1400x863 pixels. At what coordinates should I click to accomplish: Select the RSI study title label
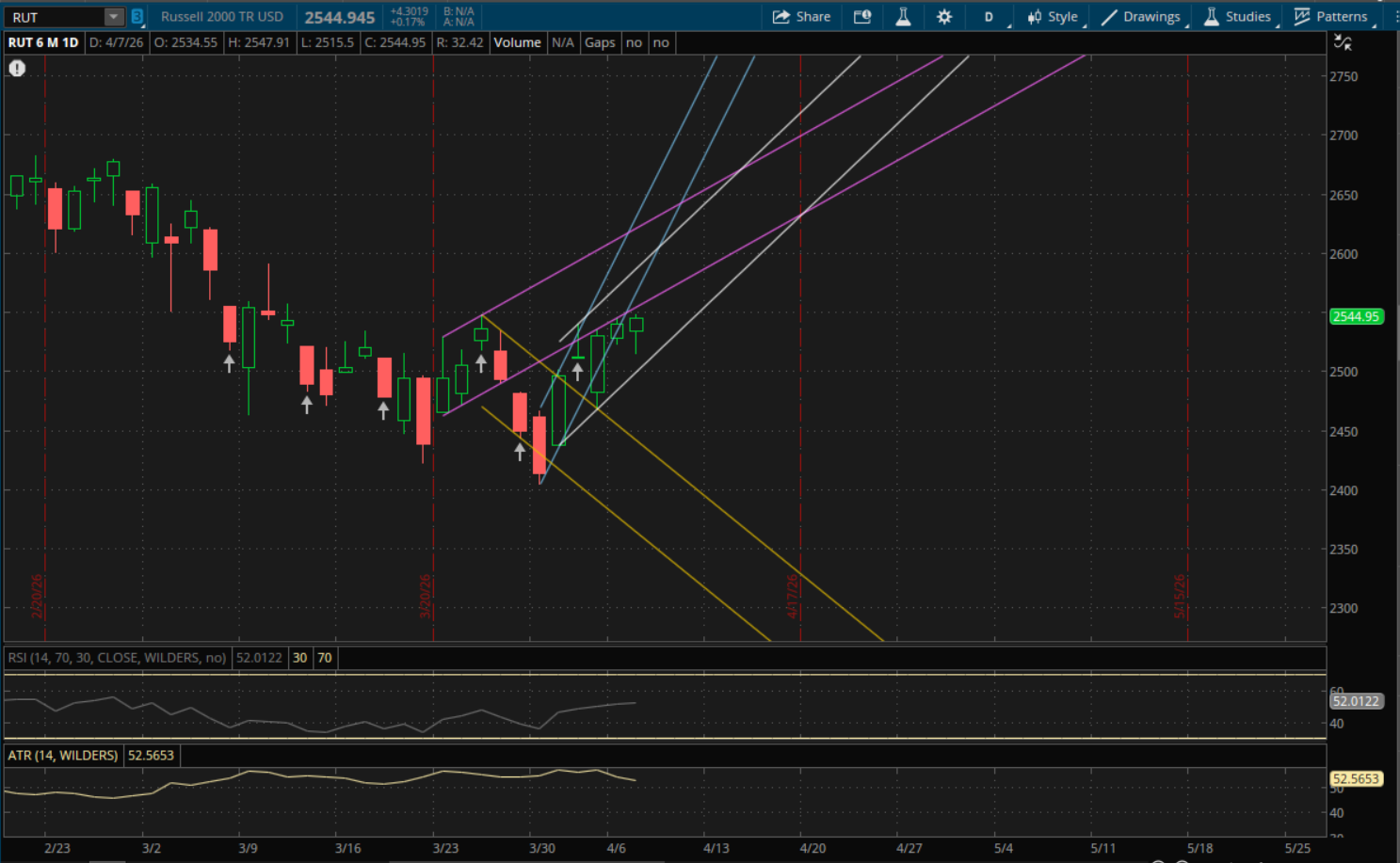[117, 658]
